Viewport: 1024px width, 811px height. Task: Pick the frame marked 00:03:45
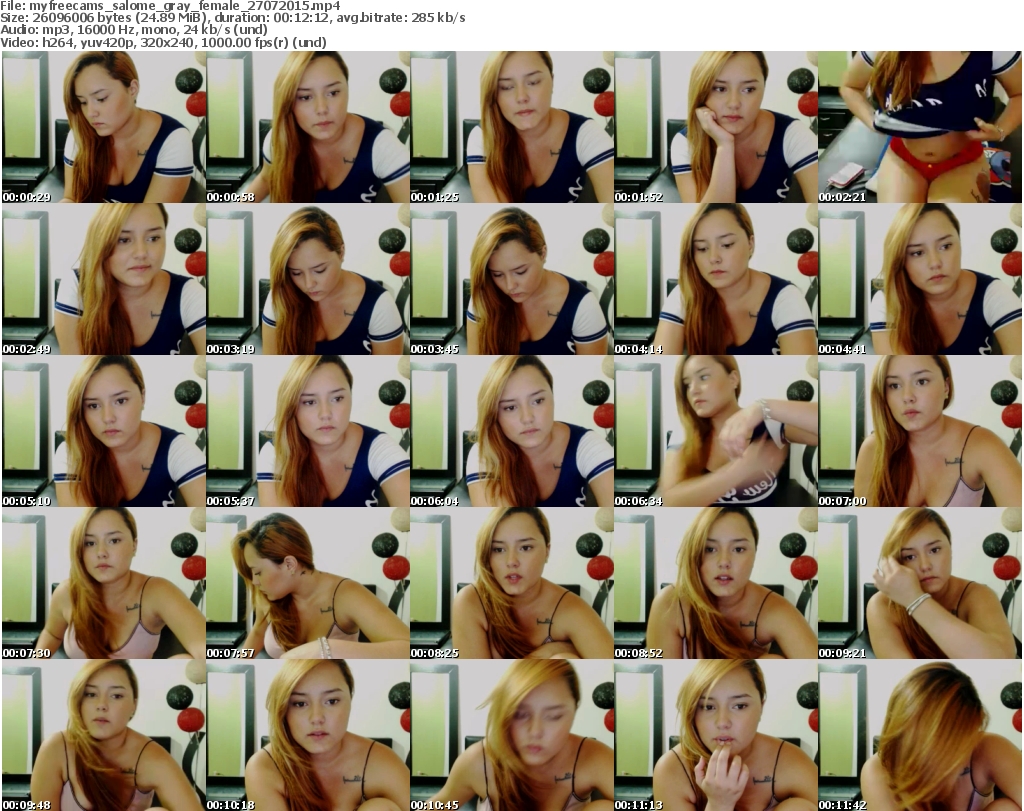click(x=511, y=279)
